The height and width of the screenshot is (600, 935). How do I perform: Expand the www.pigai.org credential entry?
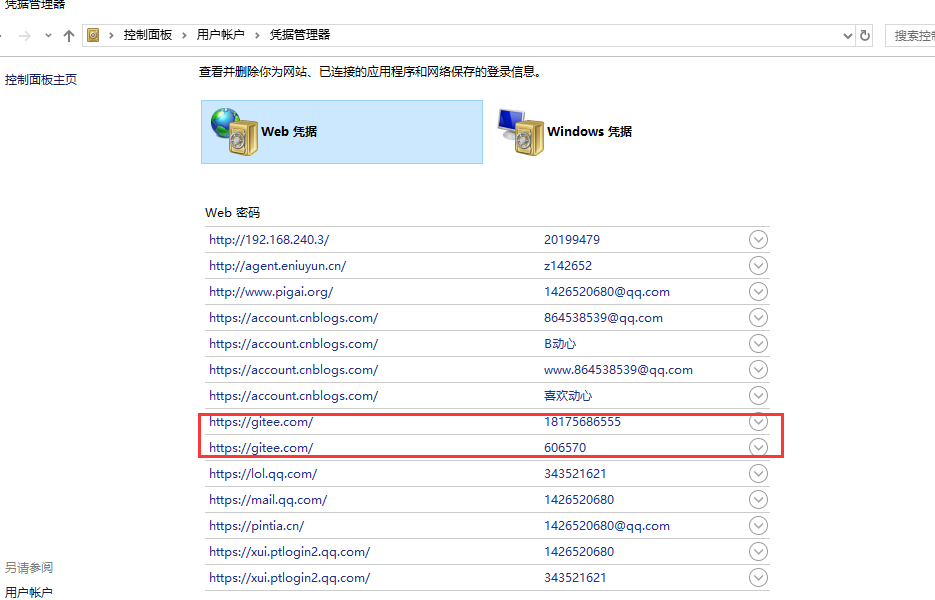pyautogui.click(x=758, y=292)
